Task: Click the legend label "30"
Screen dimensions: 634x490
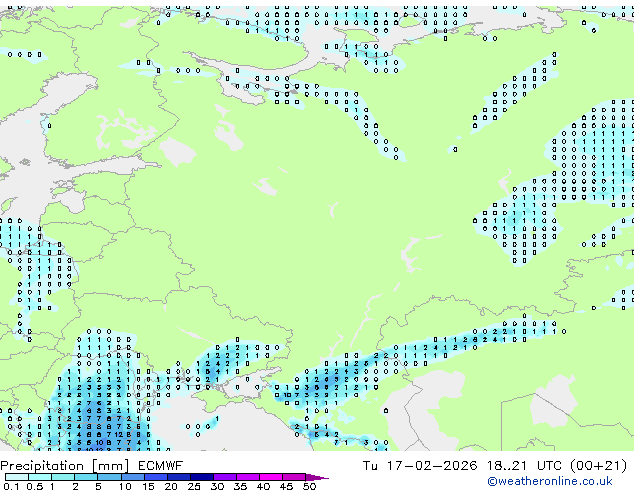Action: point(218,486)
